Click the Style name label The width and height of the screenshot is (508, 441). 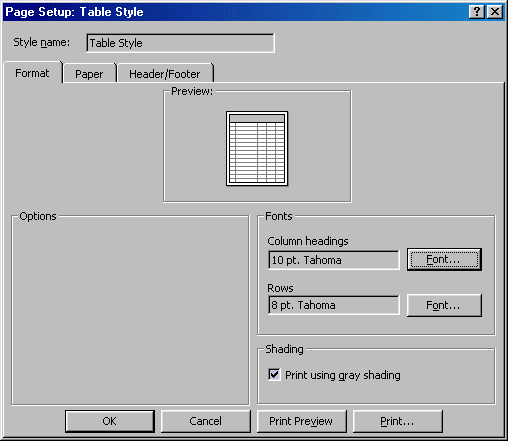click(42, 42)
